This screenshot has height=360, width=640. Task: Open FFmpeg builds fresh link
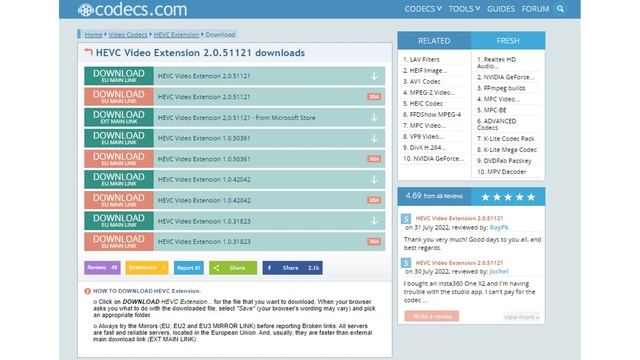coord(504,88)
